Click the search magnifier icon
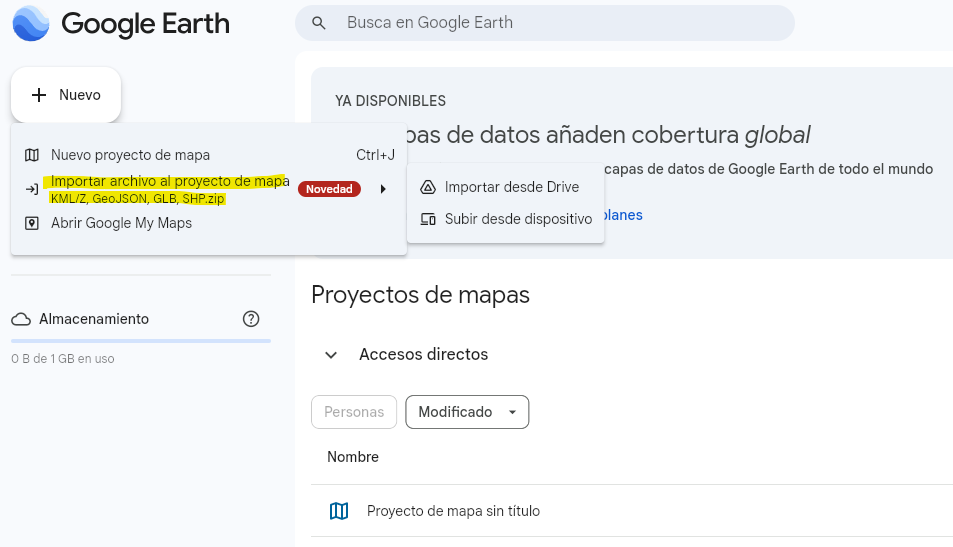Screen dimensions: 953x547 click(318, 23)
